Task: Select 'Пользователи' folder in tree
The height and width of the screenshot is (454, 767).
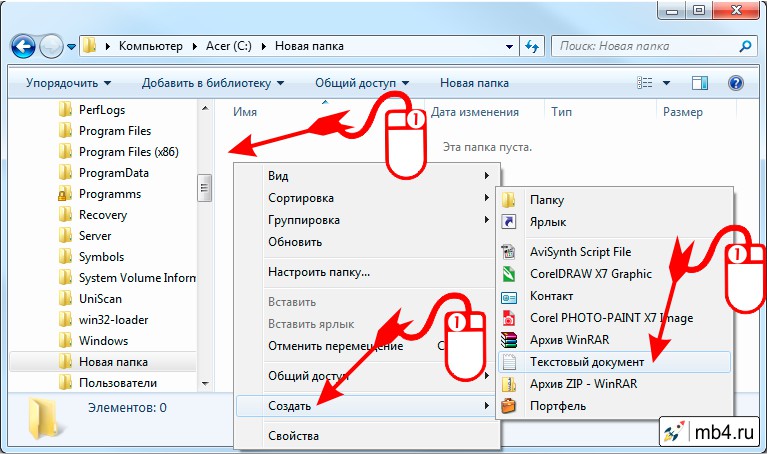Action: (x=118, y=383)
